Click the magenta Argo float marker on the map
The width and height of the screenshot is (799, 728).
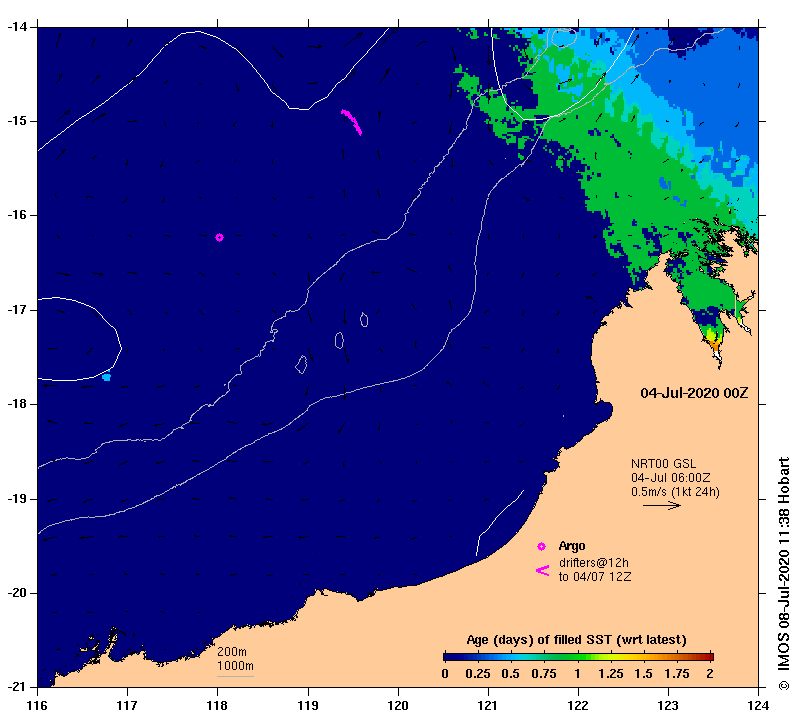click(x=219, y=237)
